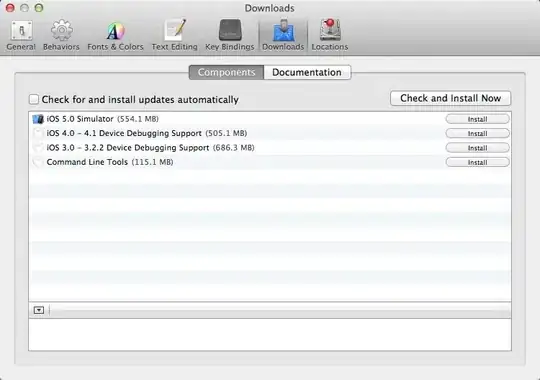Open Locations preferences pane
The width and height of the screenshot is (540, 380).
tap(330, 35)
